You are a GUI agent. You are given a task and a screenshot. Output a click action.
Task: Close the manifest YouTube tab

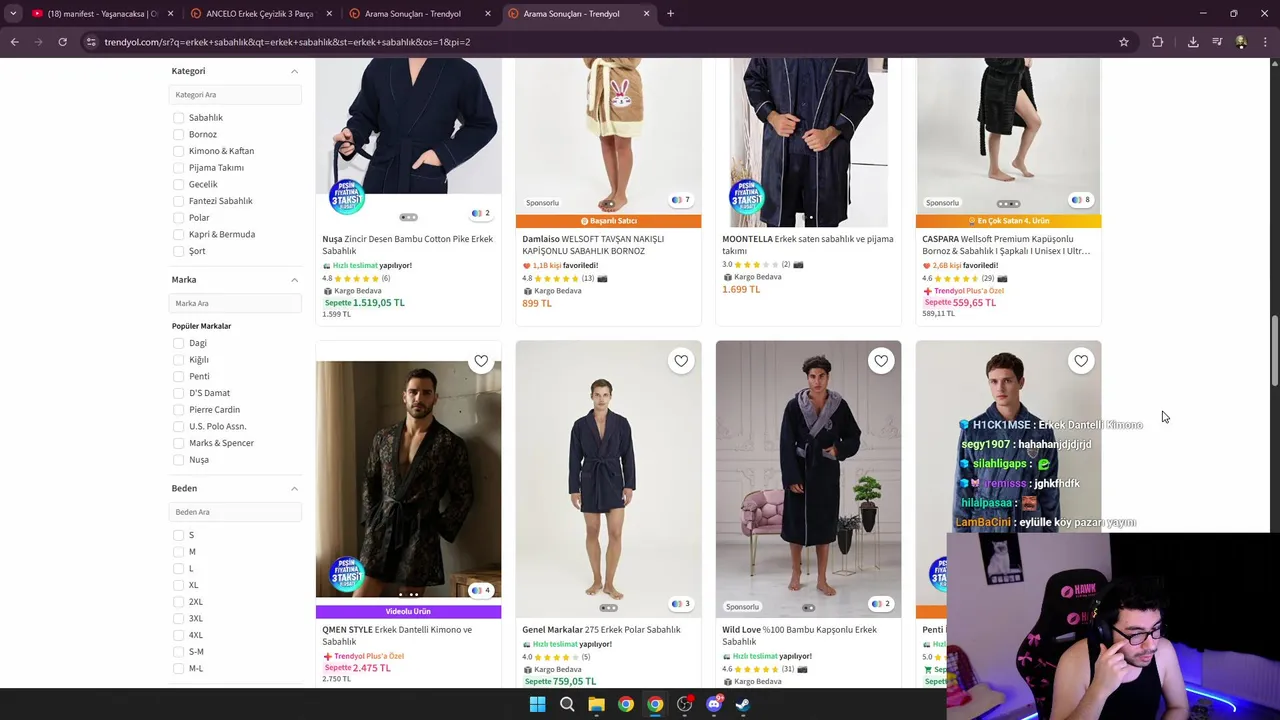pos(170,14)
